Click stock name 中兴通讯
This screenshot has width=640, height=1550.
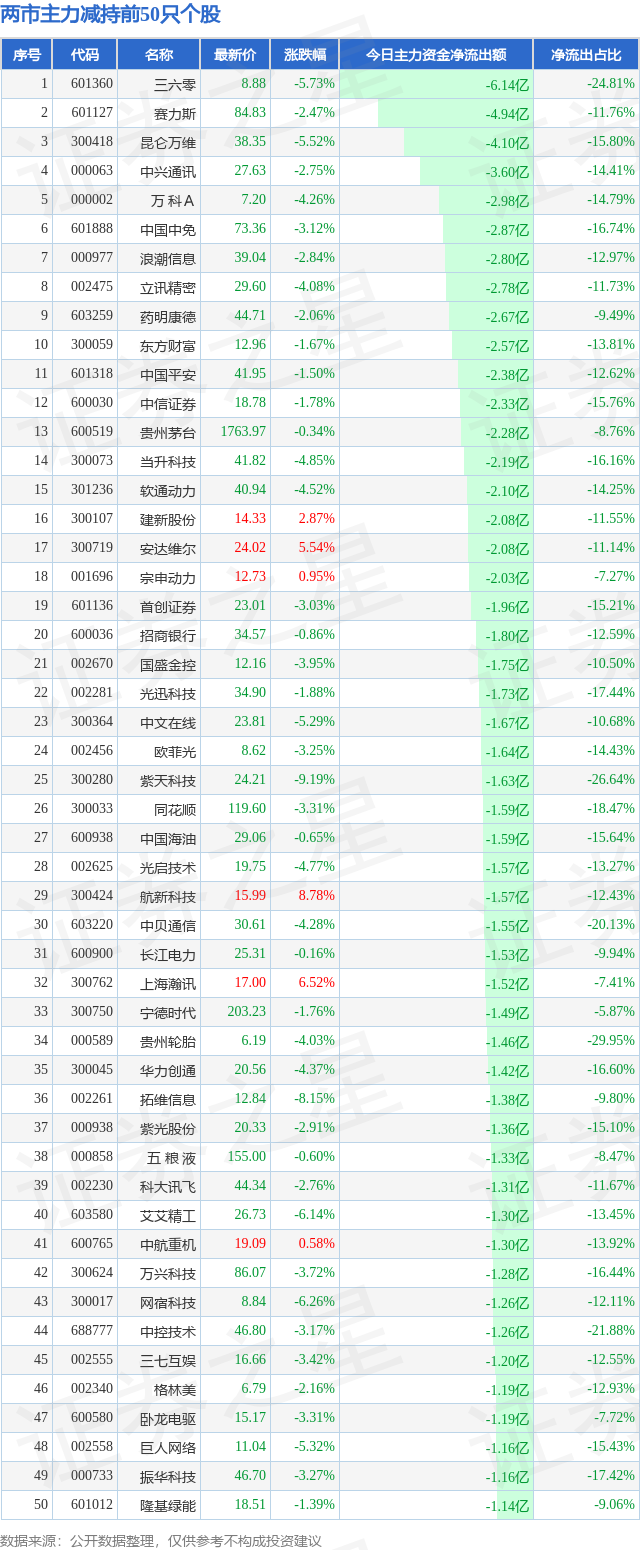click(168, 171)
